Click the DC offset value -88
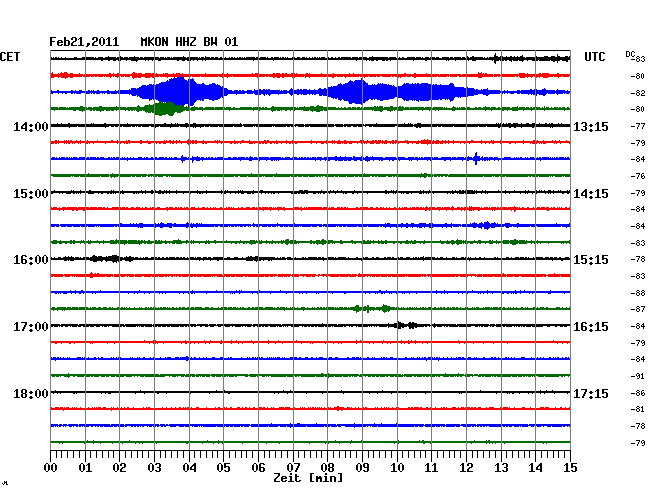 click(x=638, y=293)
